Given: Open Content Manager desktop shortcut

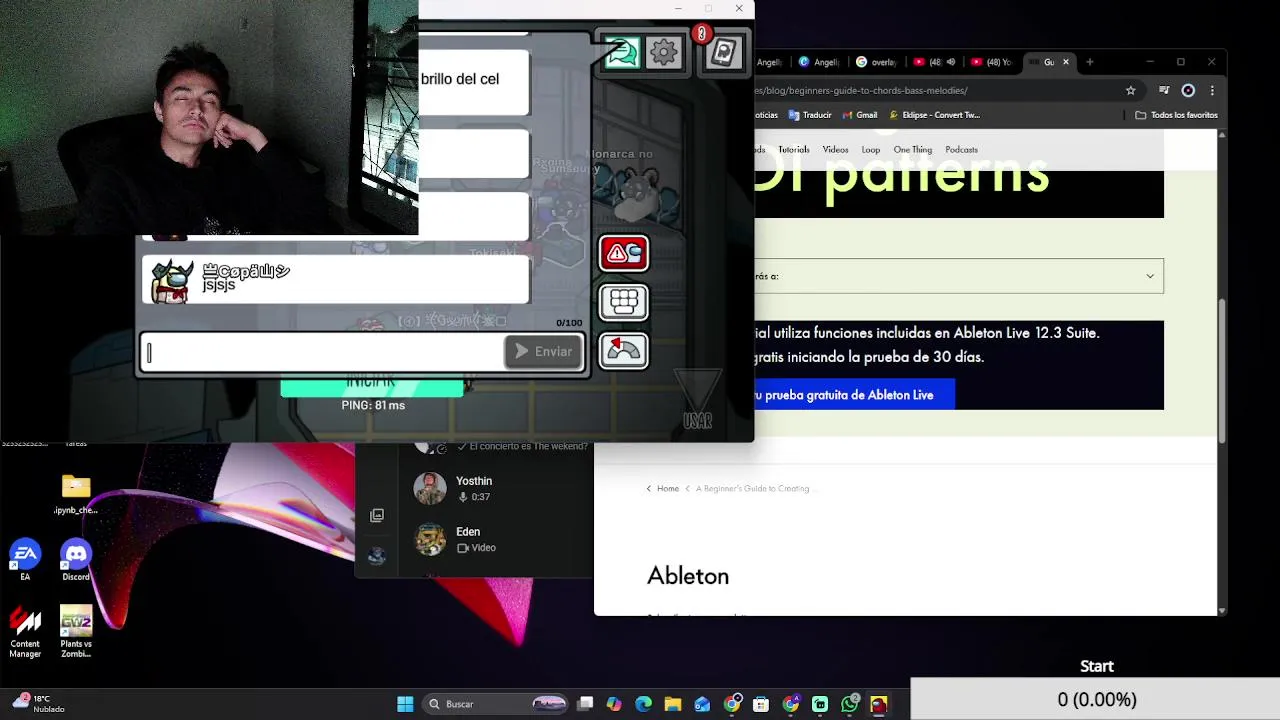Looking at the screenshot, I should (x=25, y=631).
